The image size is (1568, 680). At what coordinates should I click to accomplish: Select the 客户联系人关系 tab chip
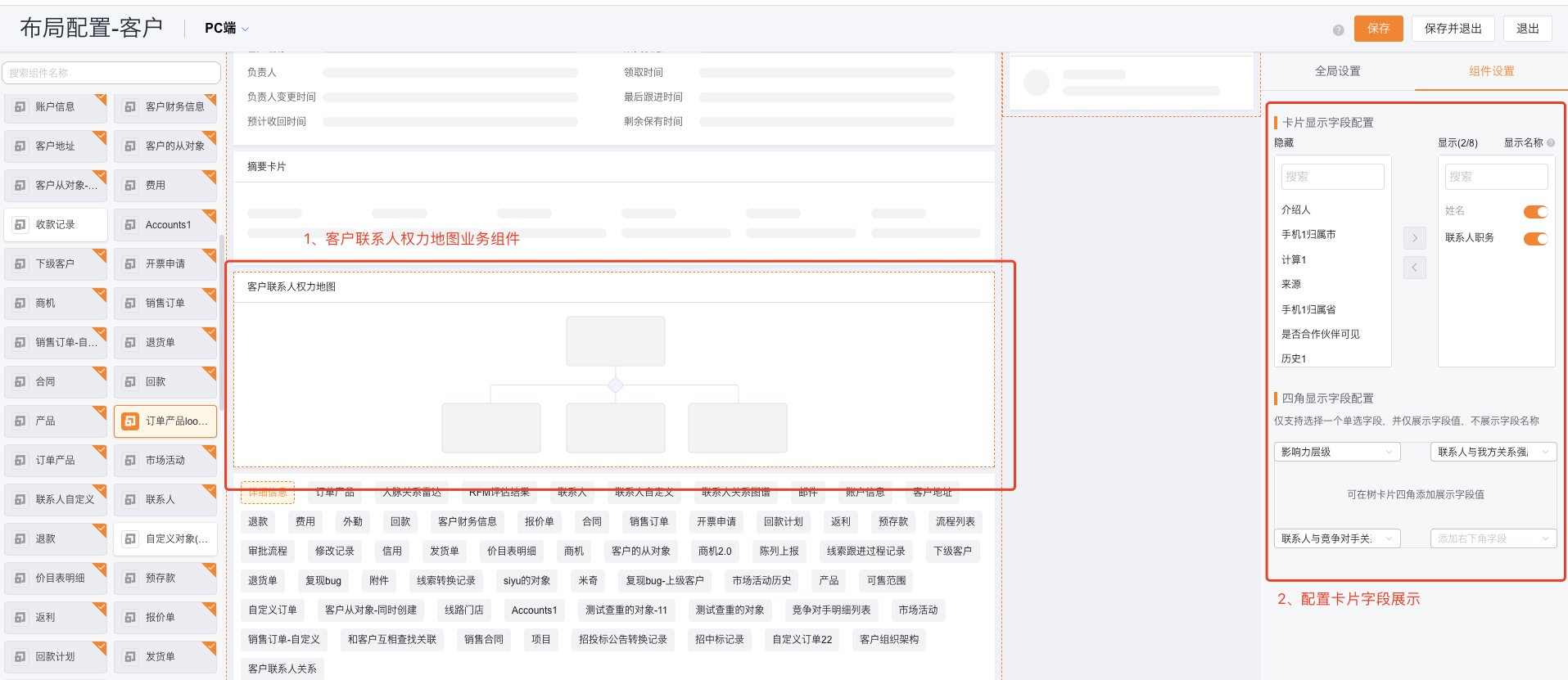click(x=282, y=669)
